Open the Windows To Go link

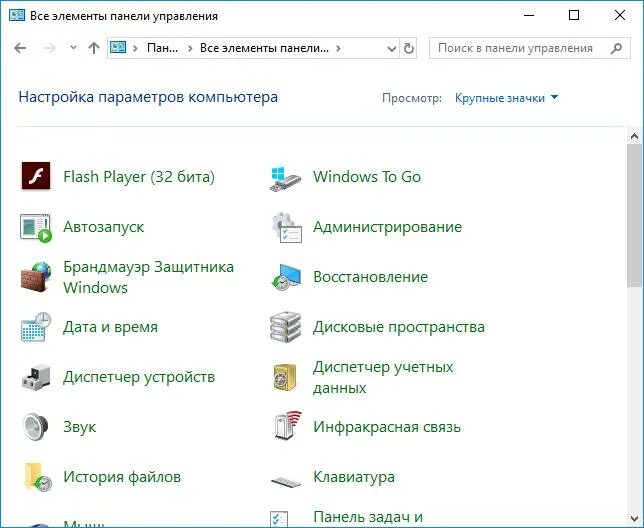coord(367,177)
